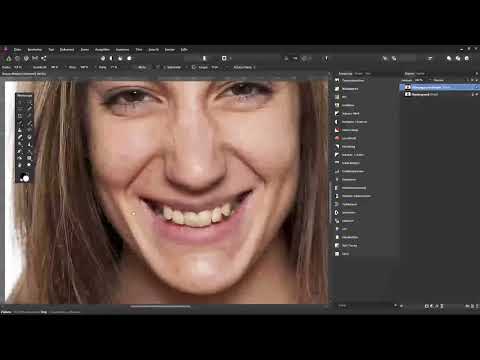Click the LUT adjustment icon

(x=337, y=229)
